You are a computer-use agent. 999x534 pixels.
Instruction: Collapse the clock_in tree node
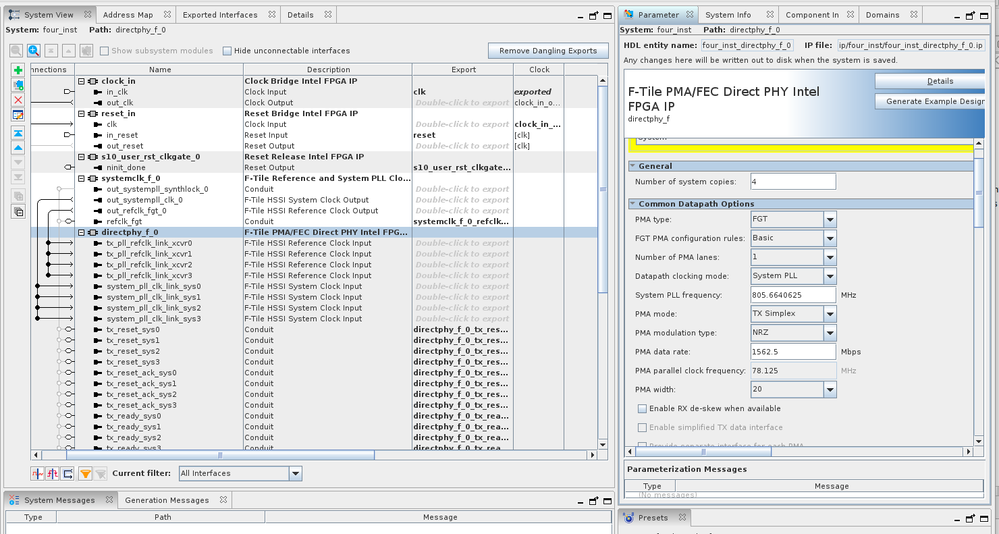[82, 81]
